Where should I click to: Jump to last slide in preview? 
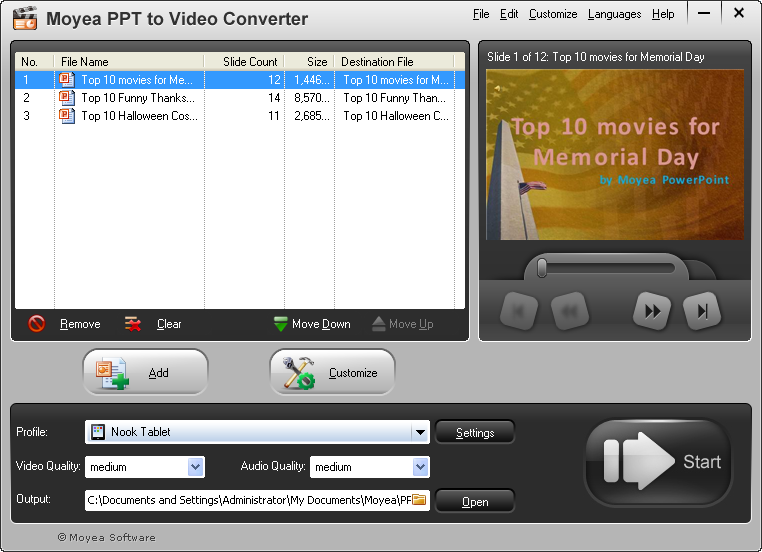click(x=702, y=311)
